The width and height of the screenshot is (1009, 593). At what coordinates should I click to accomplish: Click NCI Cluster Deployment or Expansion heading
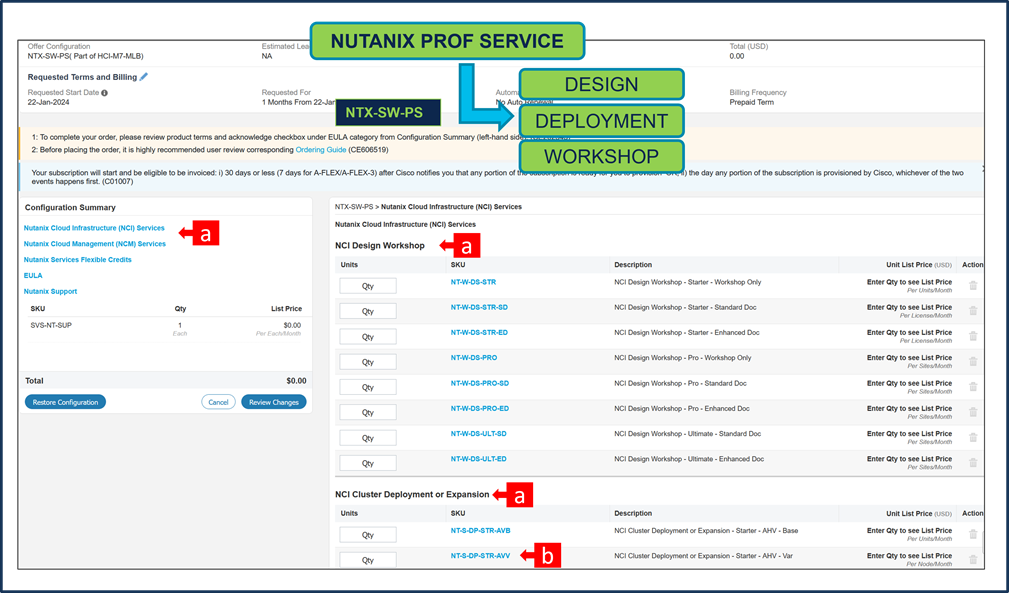click(x=412, y=495)
